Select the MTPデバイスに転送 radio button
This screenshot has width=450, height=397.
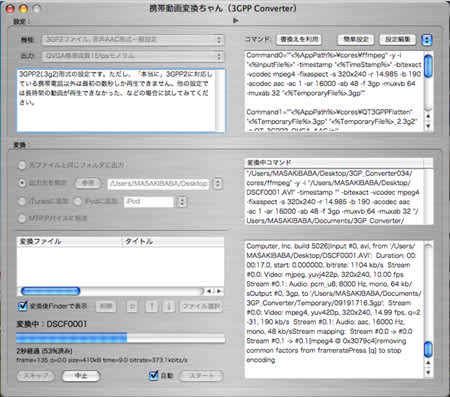(22, 219)
